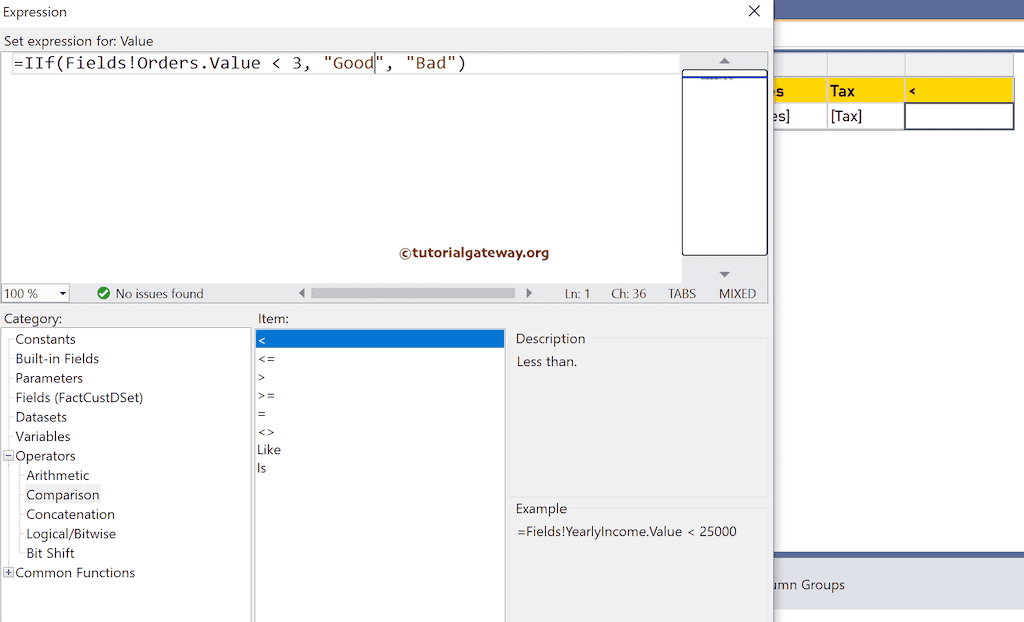
Task: Select the > greater than item
Action: tap(380, 377)
